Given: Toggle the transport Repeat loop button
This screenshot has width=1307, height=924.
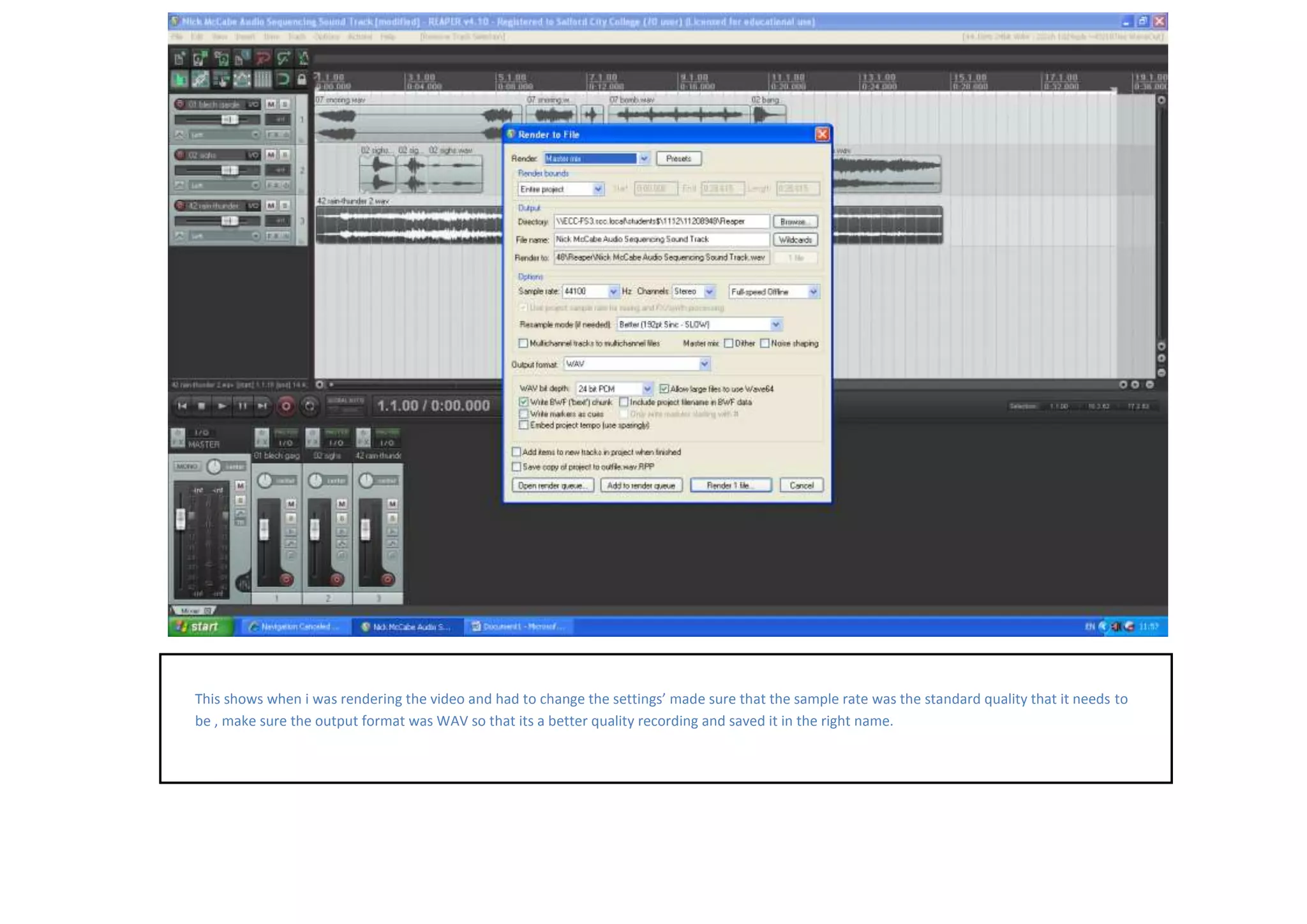Looking at the screenshot, I should pyautogui.click(x=310, y=406).
